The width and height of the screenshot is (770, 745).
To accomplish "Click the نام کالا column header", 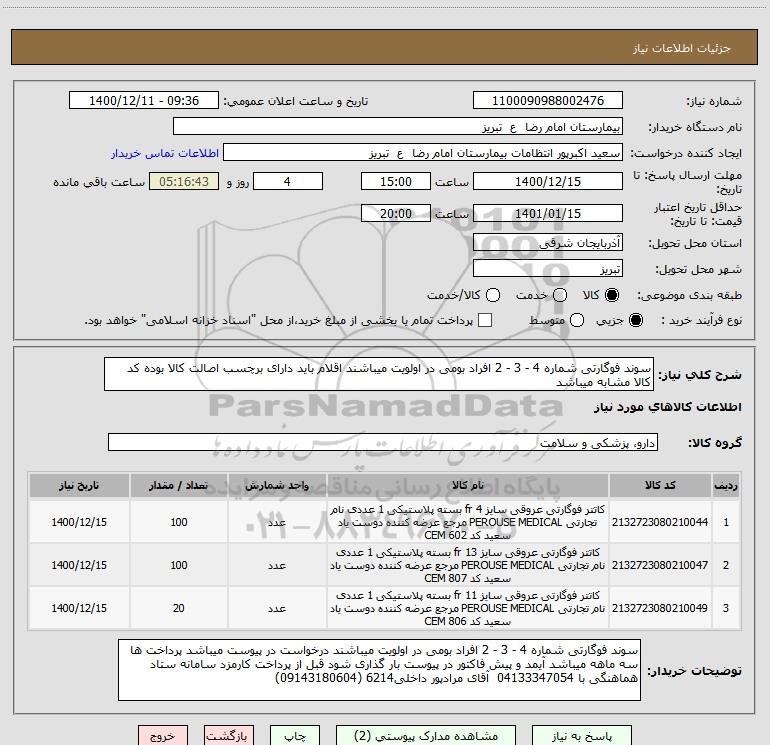I will click(468, 485).
